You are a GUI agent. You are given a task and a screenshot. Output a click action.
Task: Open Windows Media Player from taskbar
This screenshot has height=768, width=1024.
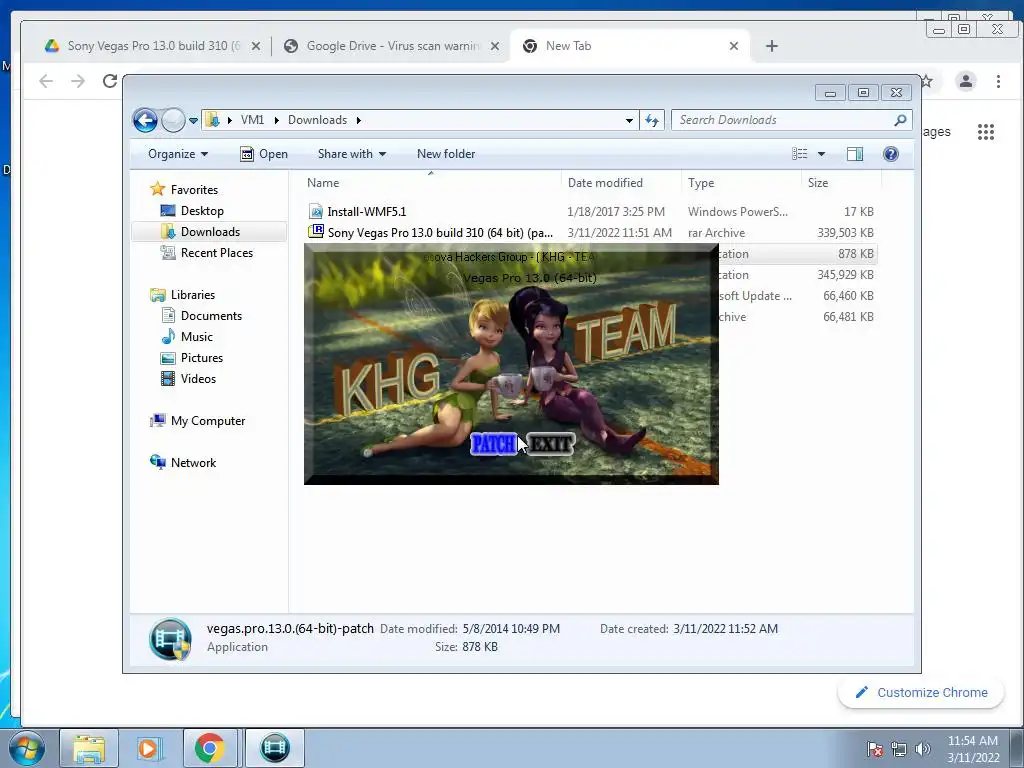point(149,748)
